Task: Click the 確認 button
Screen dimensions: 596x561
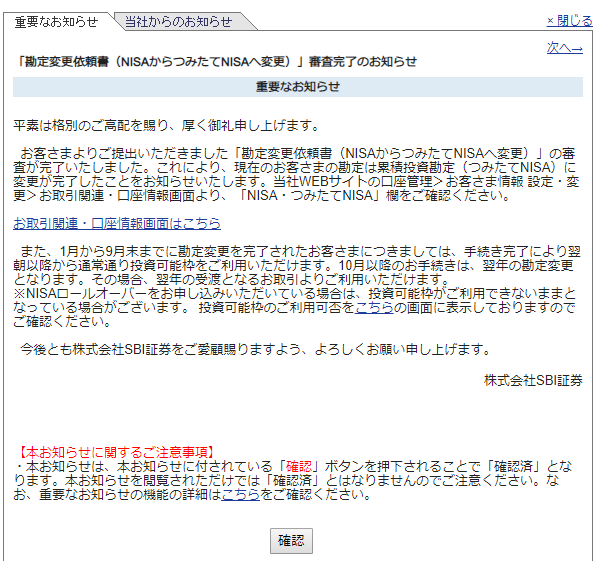Action: (x=291, y=540)
